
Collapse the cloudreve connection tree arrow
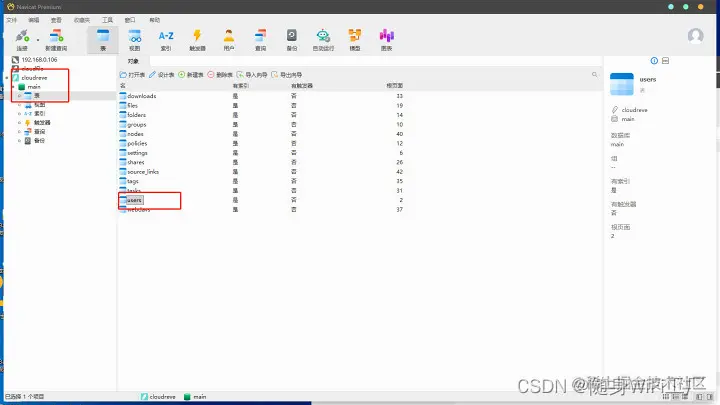(7, 78)
